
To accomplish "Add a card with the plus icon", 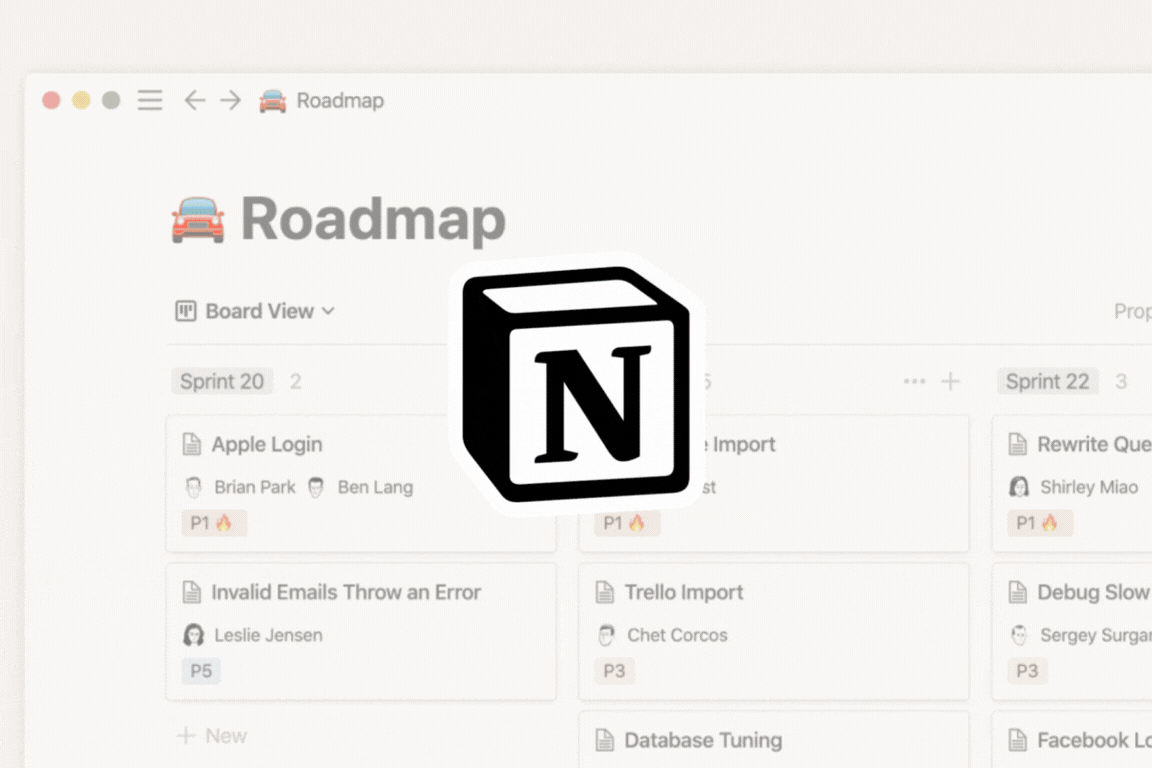I will pyautogui.click(x=951, y=381).
